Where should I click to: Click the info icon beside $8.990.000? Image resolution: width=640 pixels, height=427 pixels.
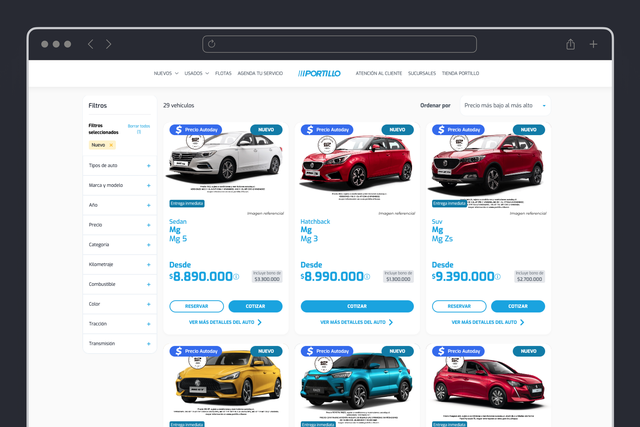367,277
